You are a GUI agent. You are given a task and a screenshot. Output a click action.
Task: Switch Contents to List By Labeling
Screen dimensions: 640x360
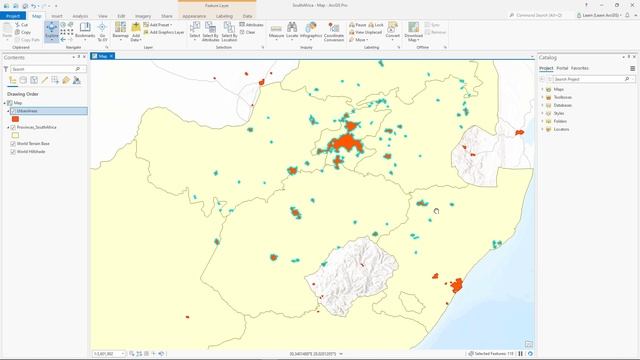tap(66, 80)
